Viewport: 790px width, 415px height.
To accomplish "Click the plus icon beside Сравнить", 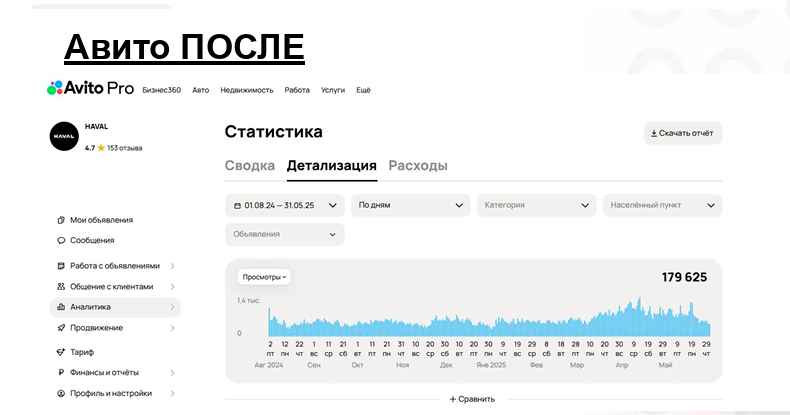I will 452,399.
